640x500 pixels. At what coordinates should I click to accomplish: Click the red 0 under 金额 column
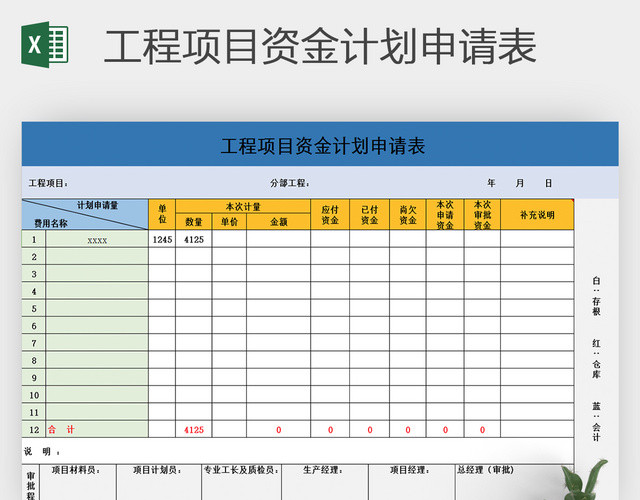click(x=278, y=429)
